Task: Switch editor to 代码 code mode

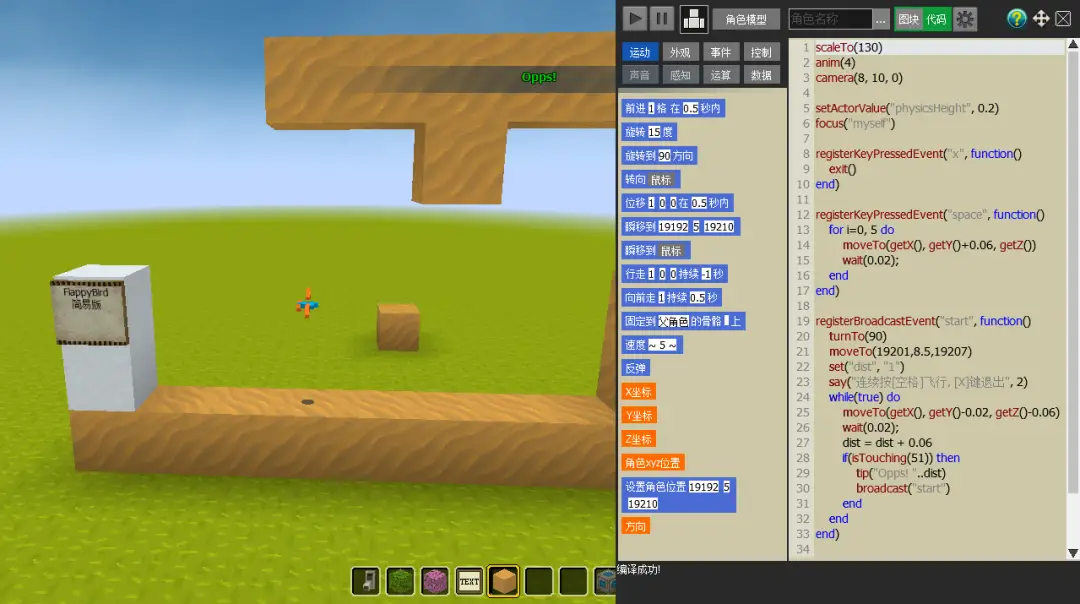Action: pyautogui.click(x=936, y=19)
